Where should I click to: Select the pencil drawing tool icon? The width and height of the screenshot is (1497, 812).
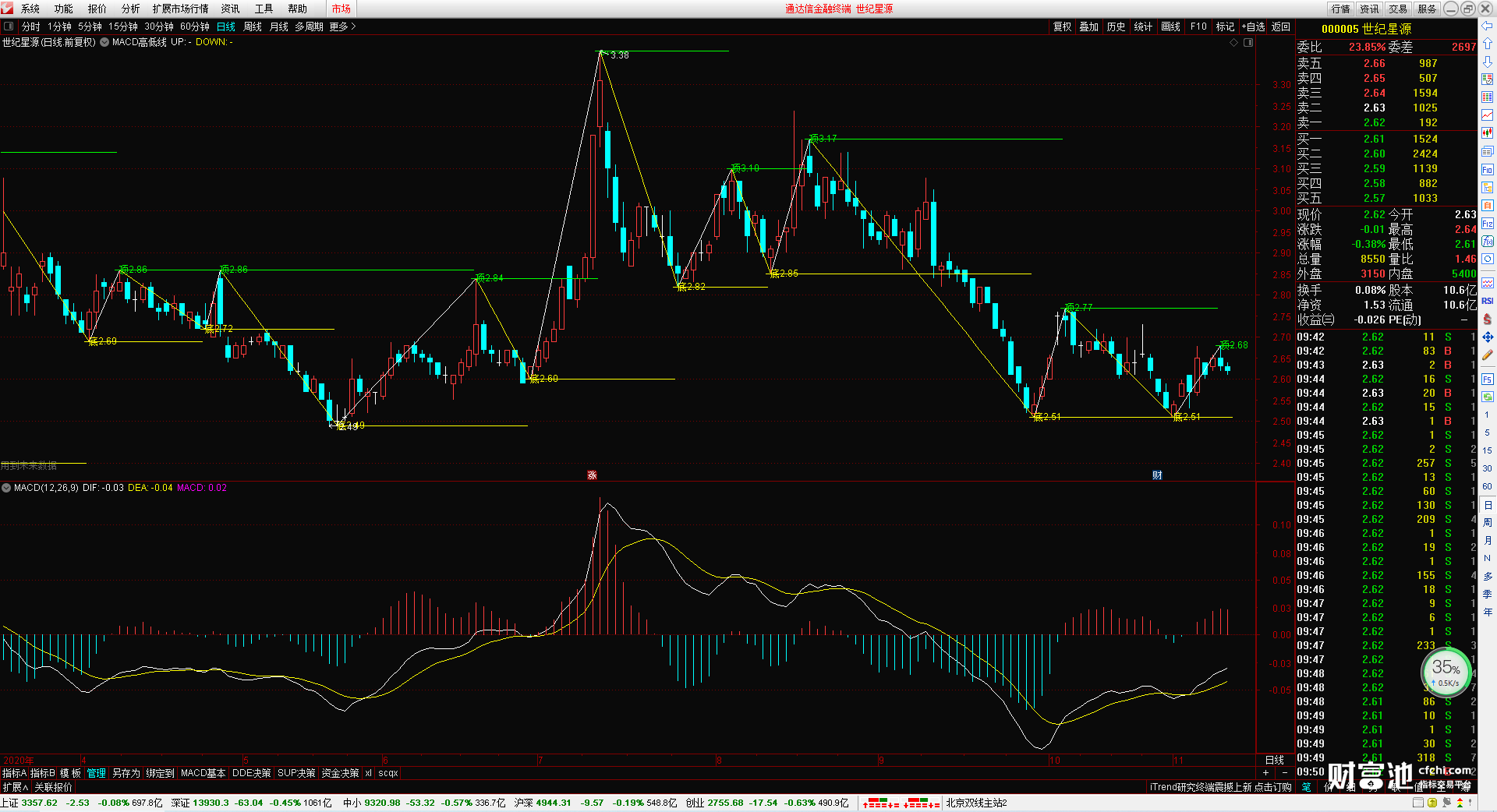click(1487, 355)
